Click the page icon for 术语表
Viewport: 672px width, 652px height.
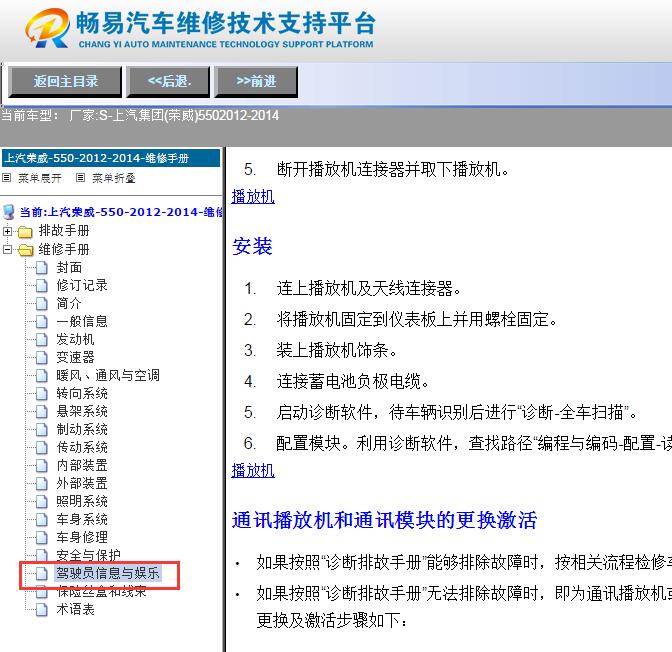[x=42, y=610]
